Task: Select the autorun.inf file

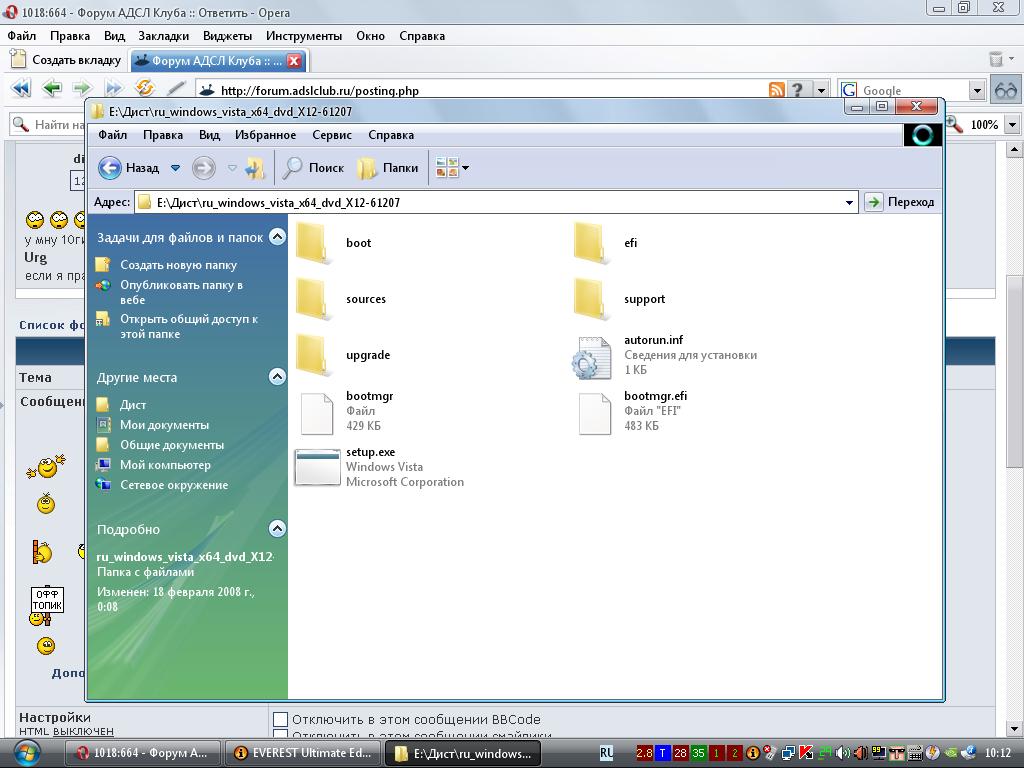Action: point(592,356)
